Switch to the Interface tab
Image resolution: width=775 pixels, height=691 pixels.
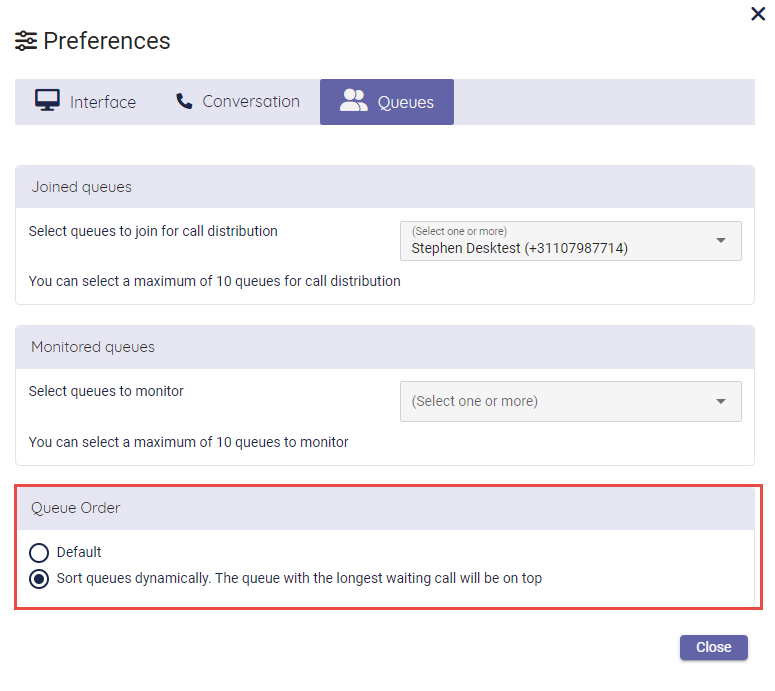102,102
